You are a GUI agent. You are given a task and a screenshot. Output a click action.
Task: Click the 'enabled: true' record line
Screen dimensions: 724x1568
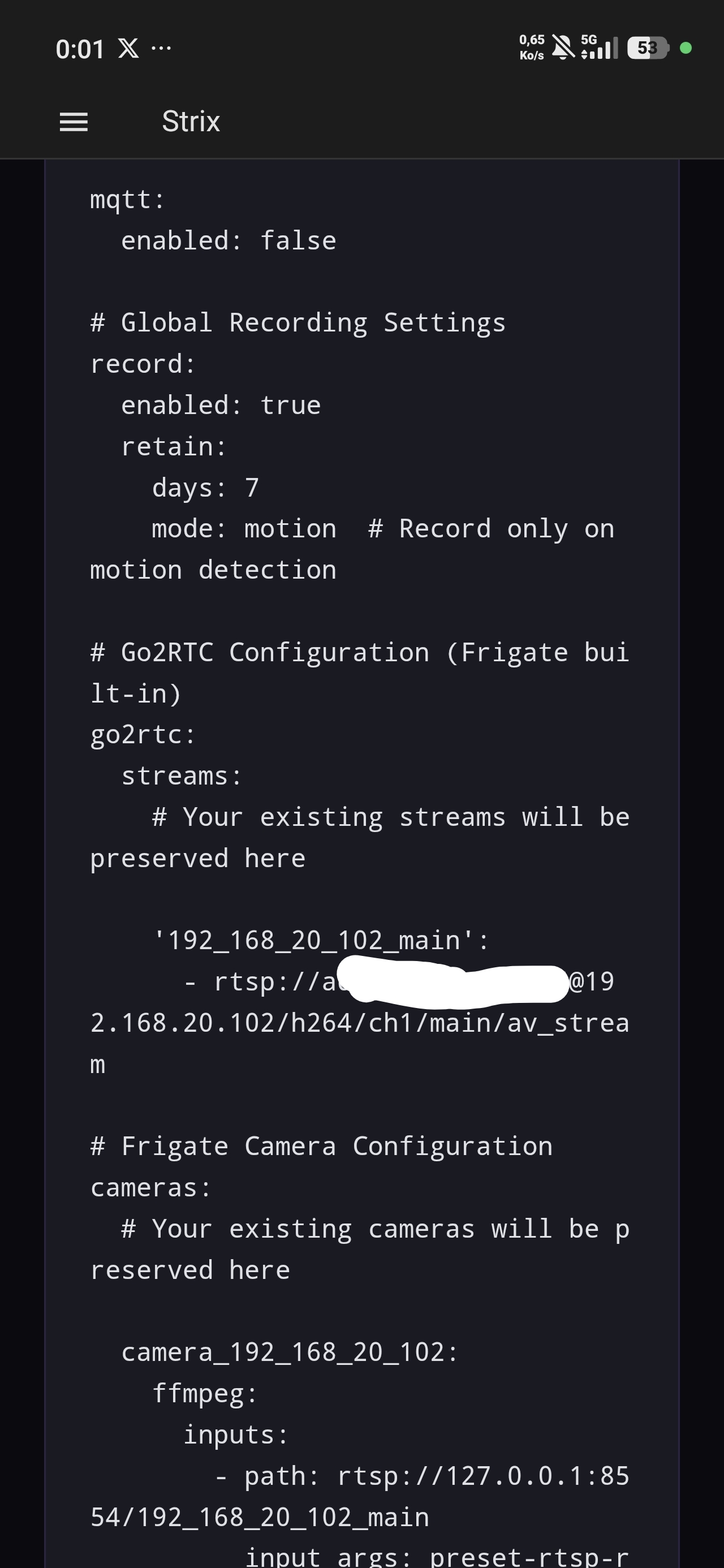[x=221, y=406]
